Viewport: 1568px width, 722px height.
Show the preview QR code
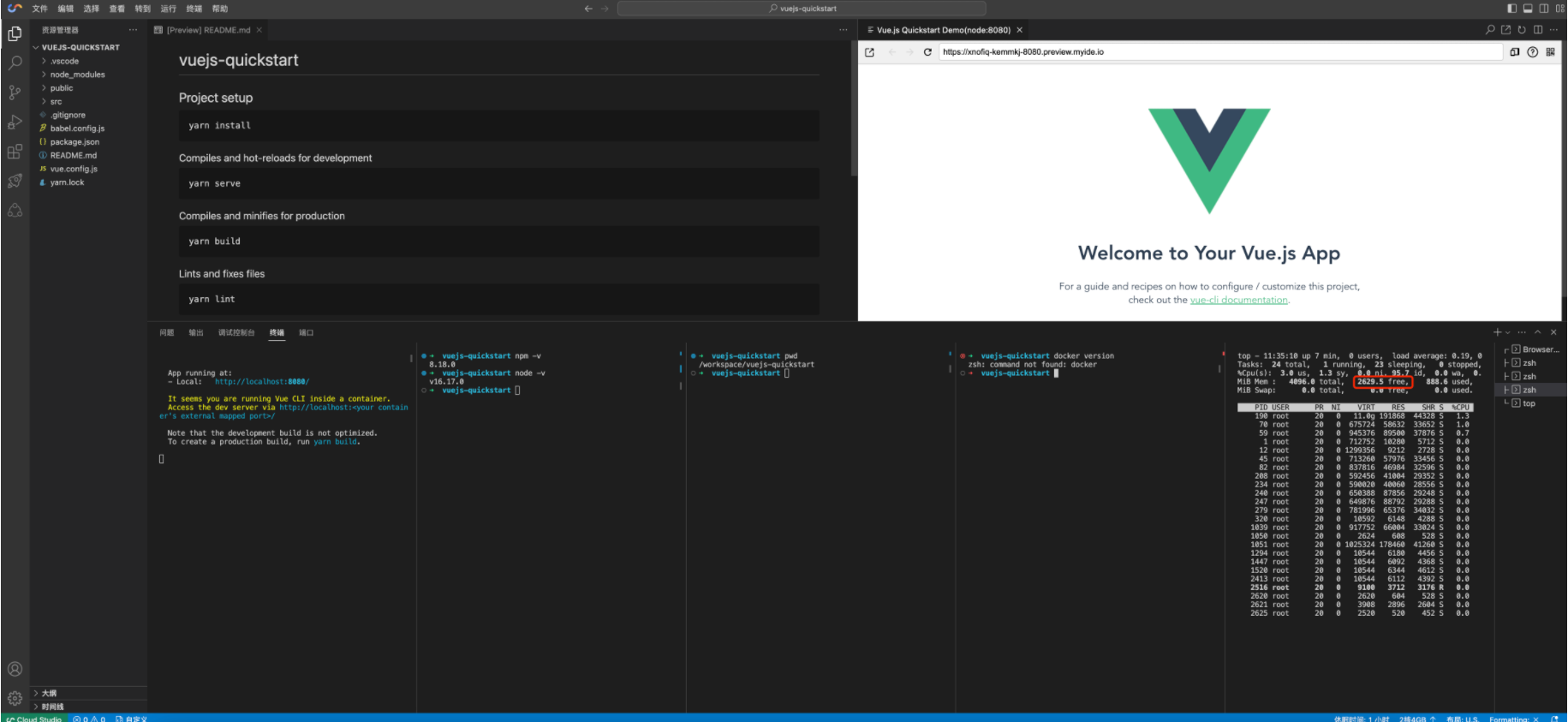[1551, 52]
